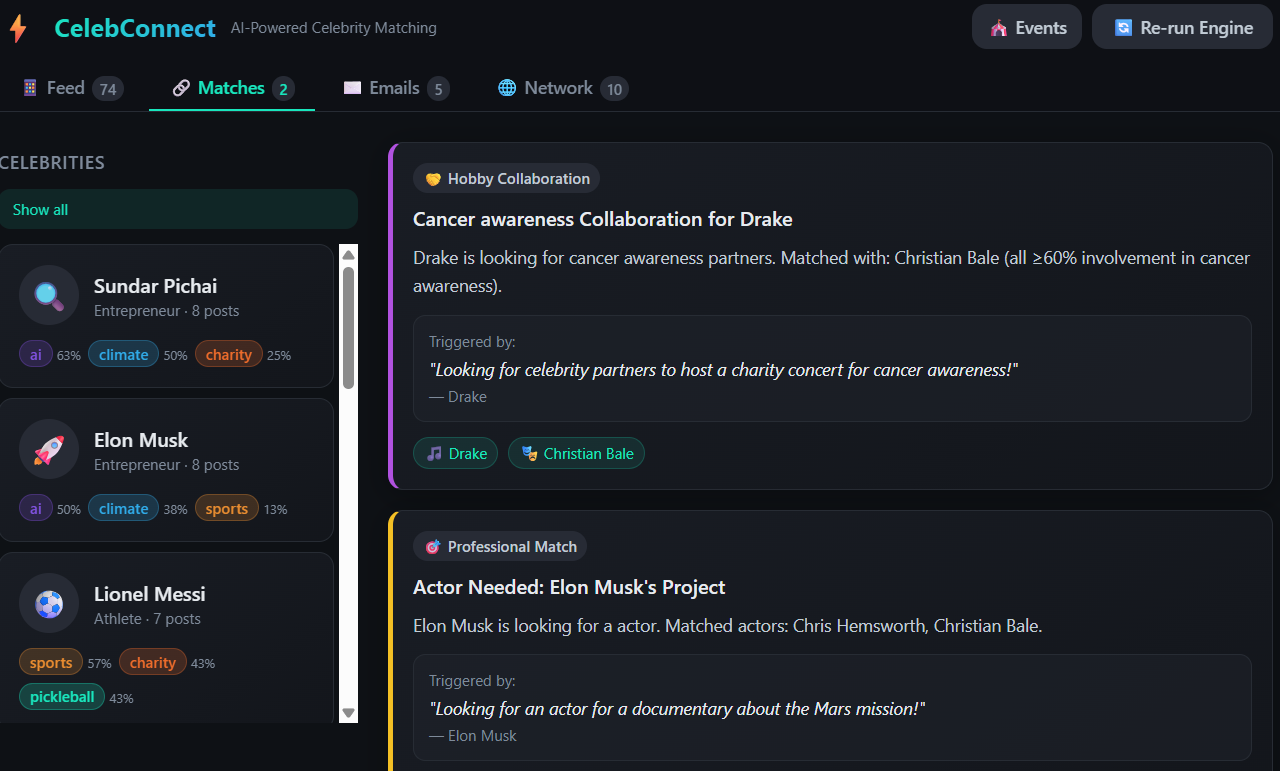1280x771 pixels.
Task: Click the link icon on Matches tab
Action: click(x=181, y=88)
